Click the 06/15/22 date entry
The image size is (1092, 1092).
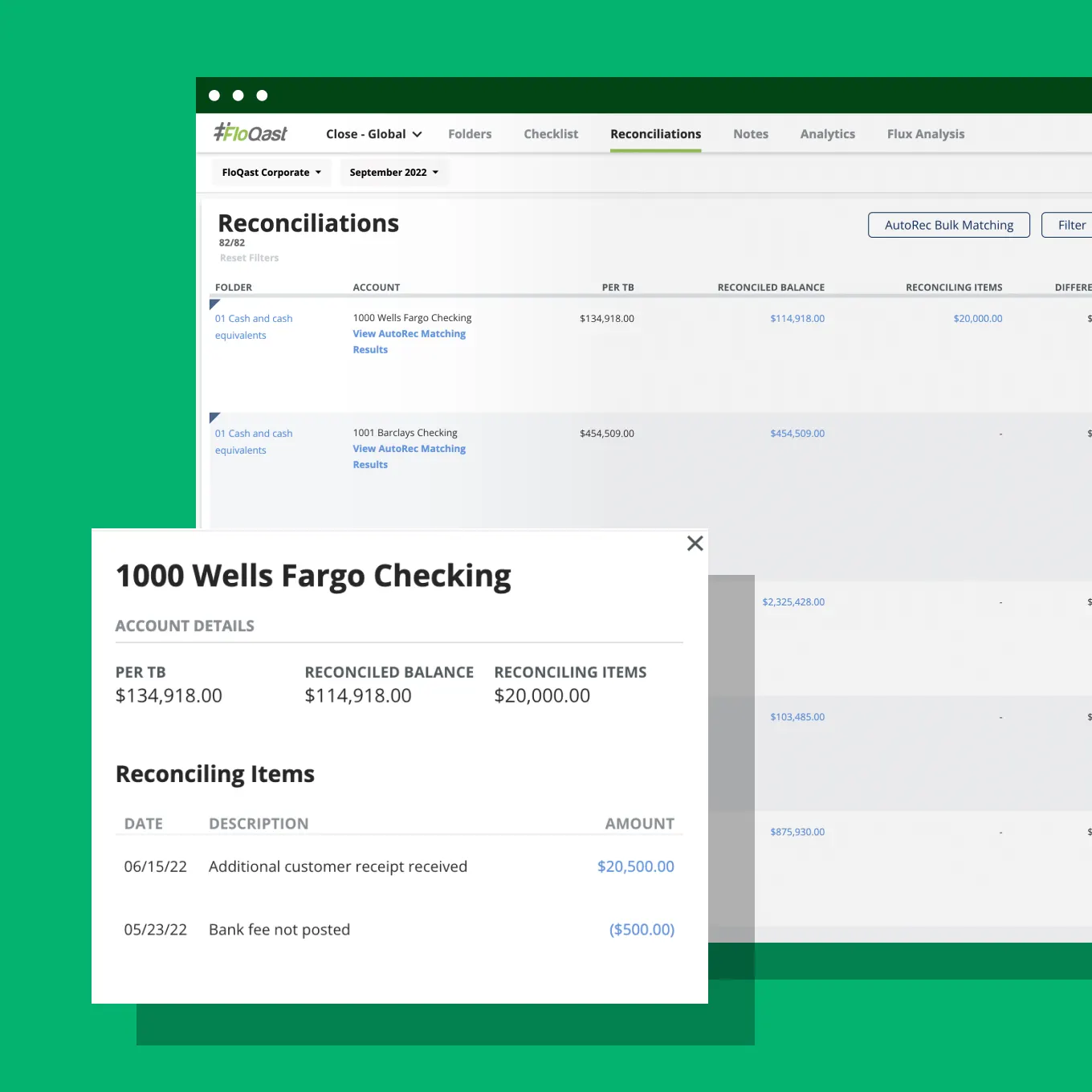[x=155, y=866]
